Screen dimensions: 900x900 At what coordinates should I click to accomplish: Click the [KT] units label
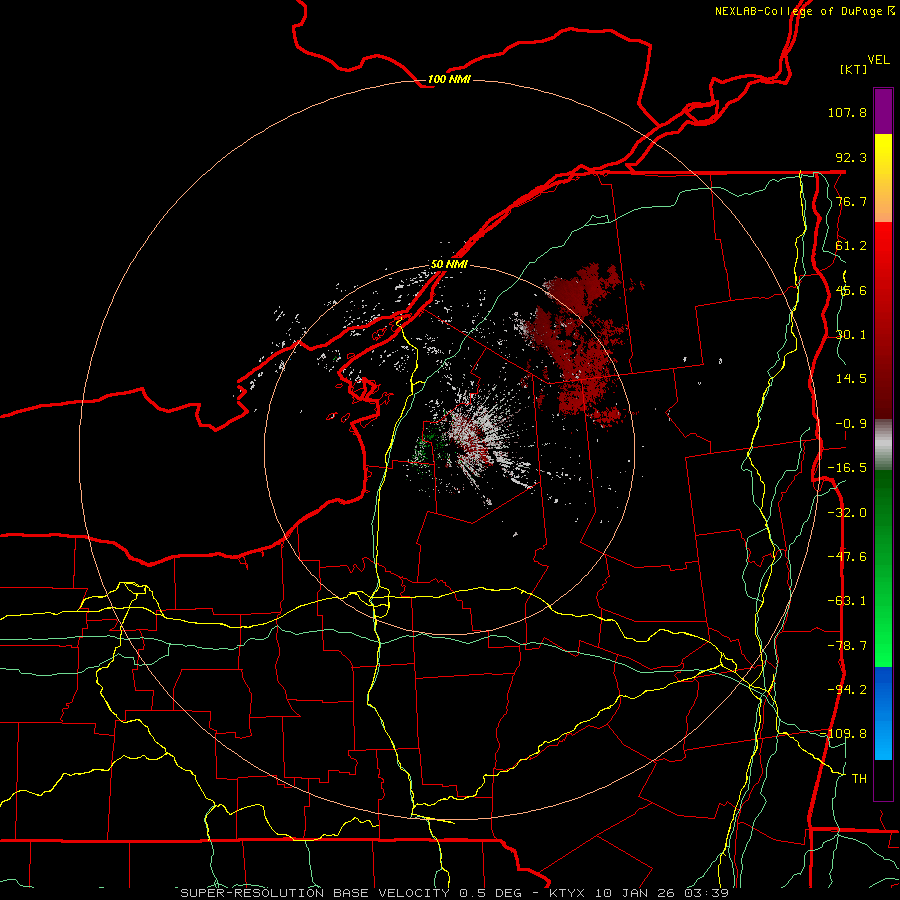tap(854, 69)
